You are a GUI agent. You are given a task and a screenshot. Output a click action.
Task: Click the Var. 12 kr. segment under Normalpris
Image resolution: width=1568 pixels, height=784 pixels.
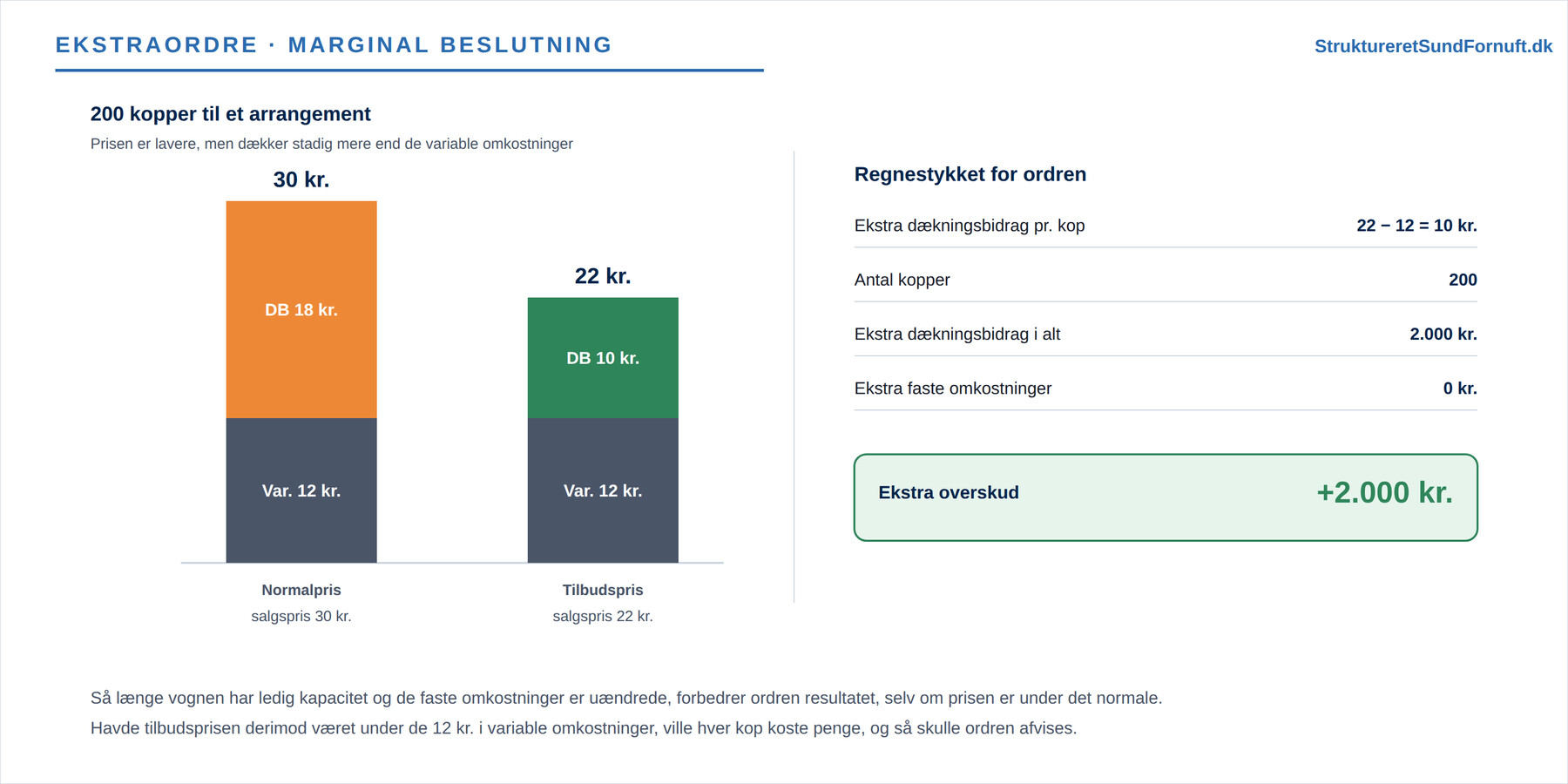coord(301,490)
